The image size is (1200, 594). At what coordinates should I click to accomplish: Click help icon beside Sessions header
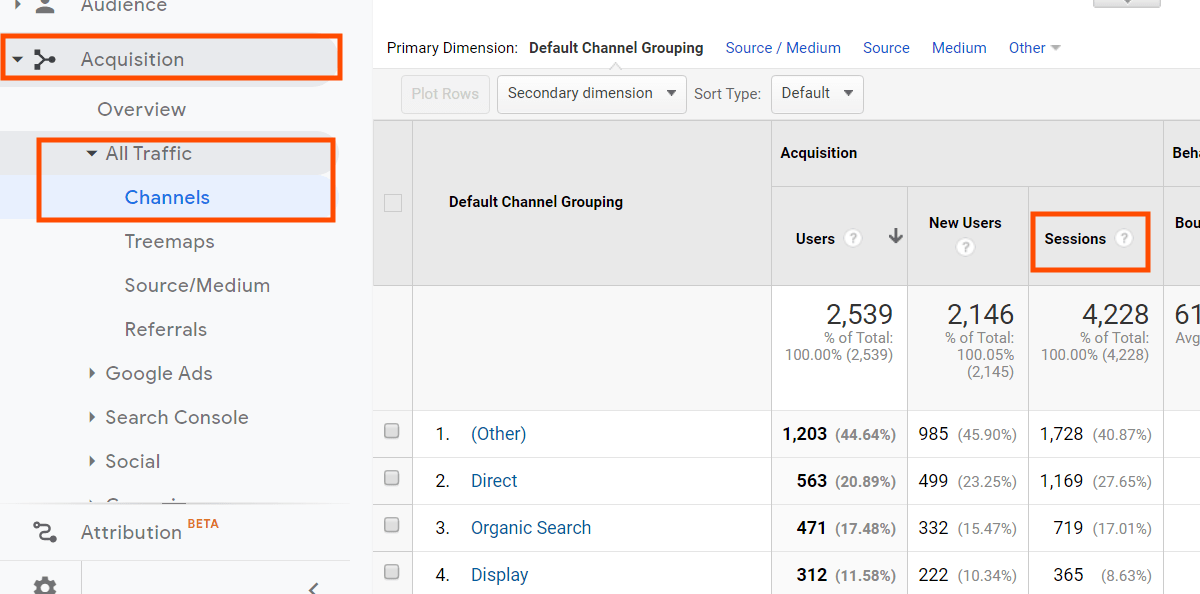pos(1124,238)
